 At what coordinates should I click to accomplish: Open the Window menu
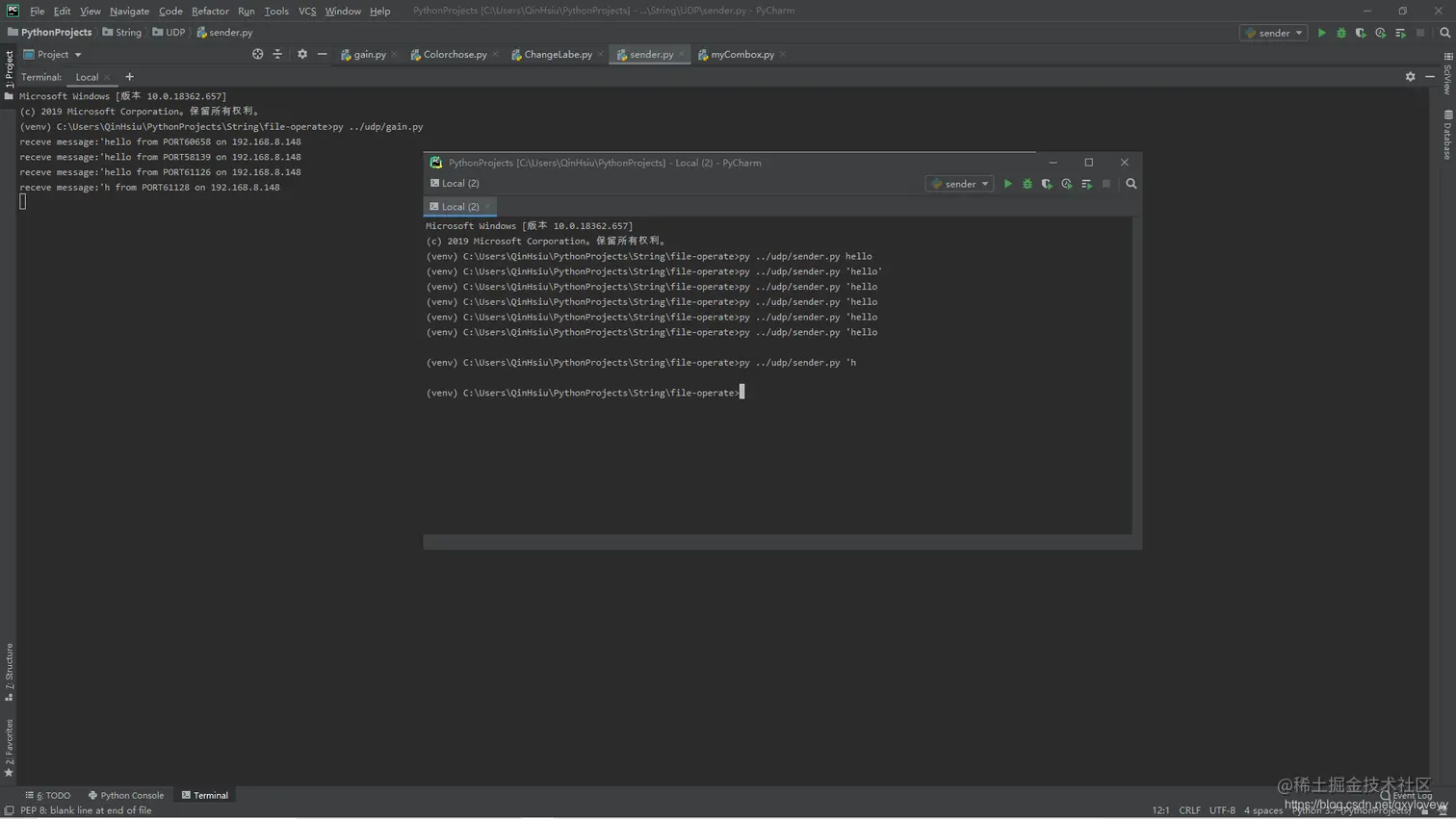tap(343, 11)
